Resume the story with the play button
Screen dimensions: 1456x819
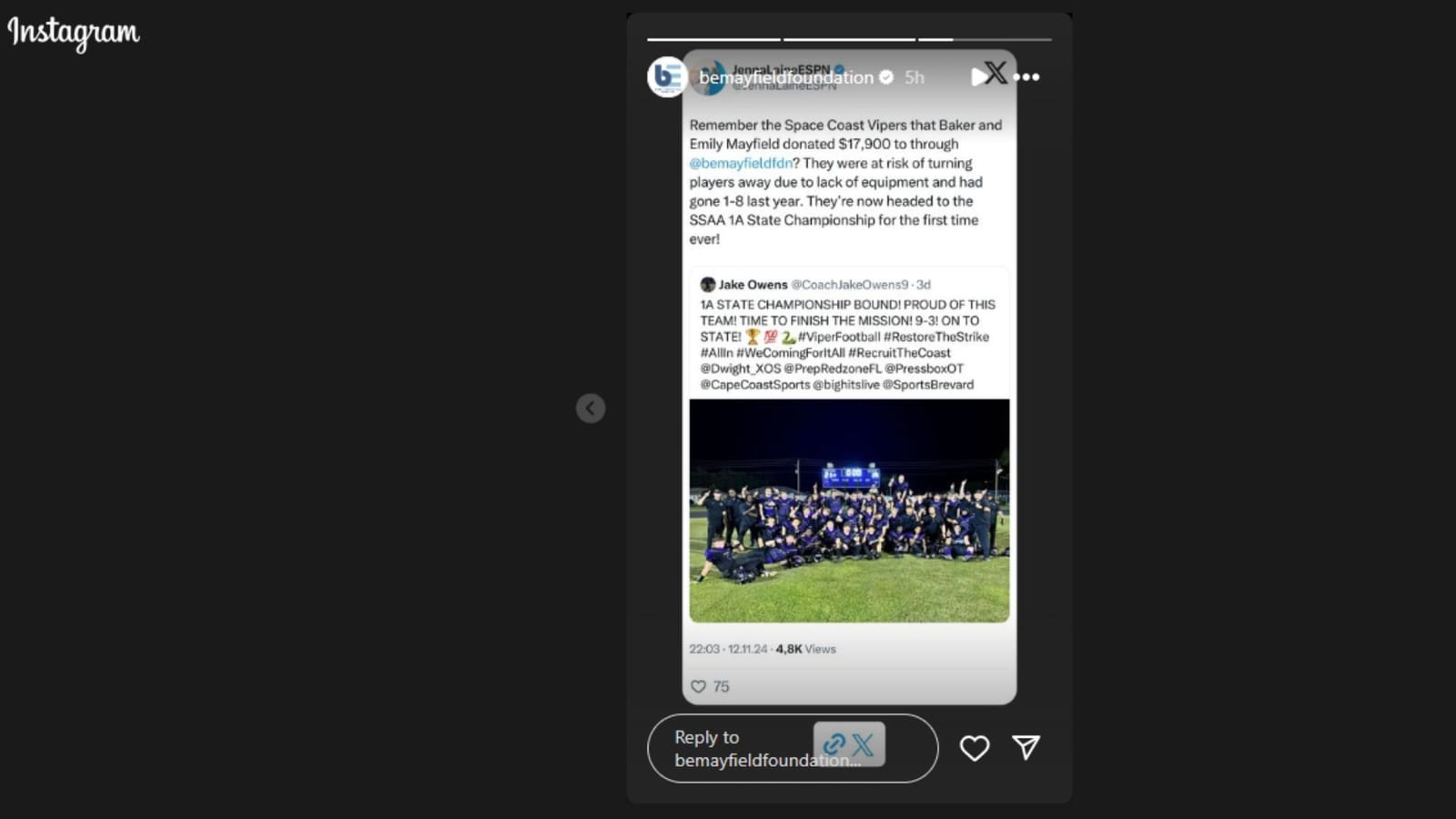point(978,77)
